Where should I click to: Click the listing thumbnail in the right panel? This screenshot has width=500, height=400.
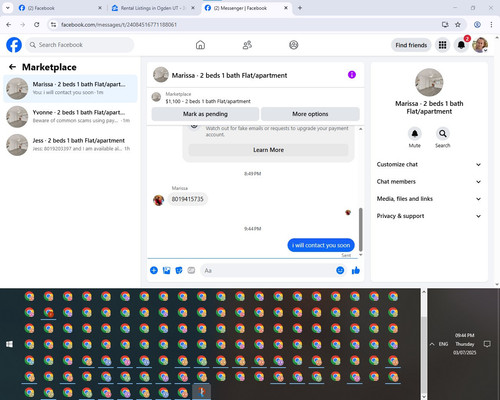point(429,82)
